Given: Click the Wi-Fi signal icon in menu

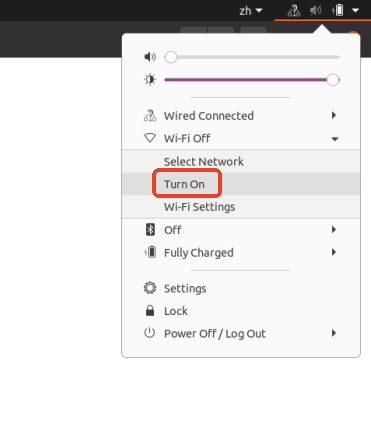Looking at the screenshot, I should pyautogui.click(x=150, y=138).
